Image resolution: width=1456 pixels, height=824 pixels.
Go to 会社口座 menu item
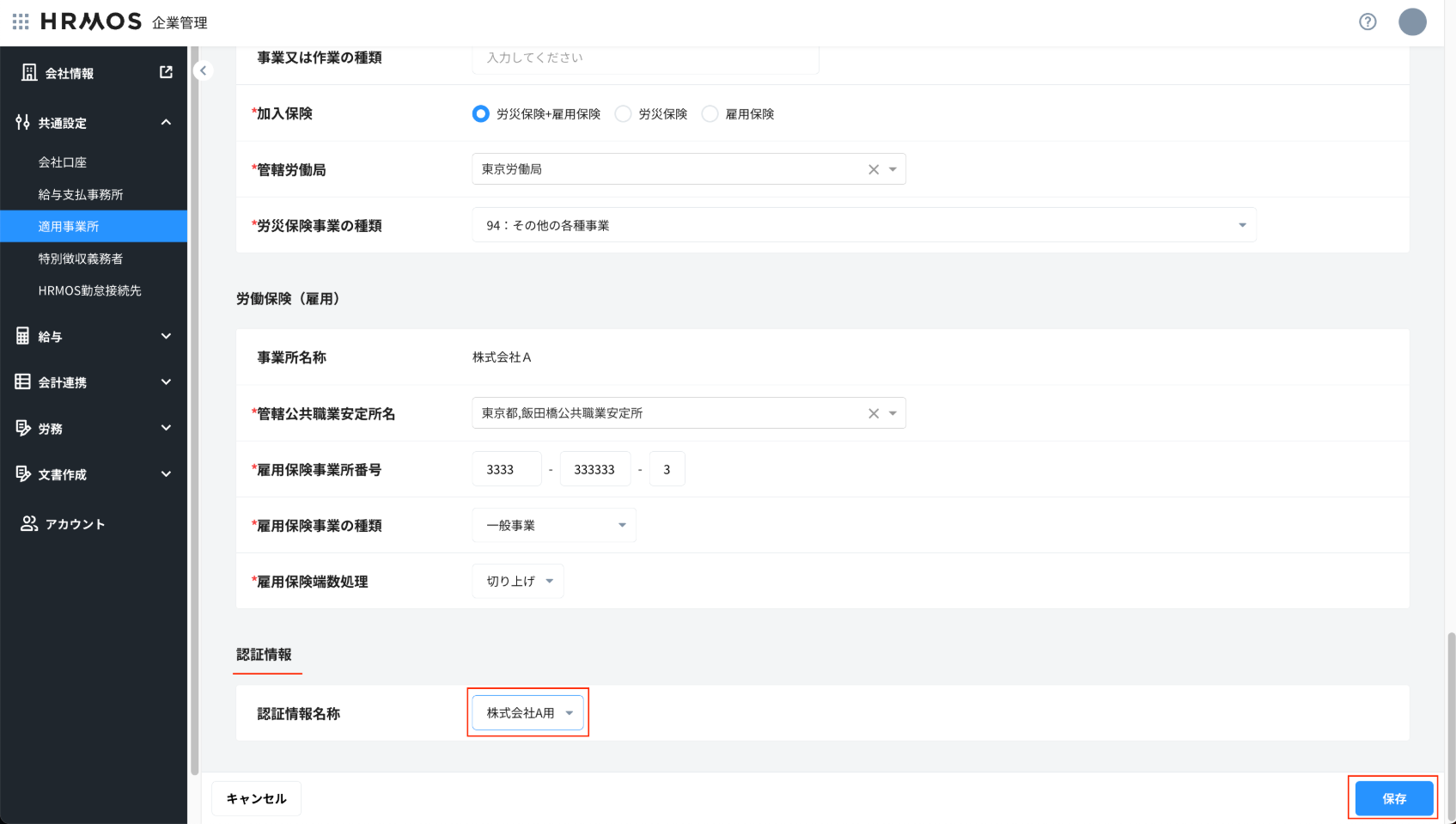click(63, 162)
